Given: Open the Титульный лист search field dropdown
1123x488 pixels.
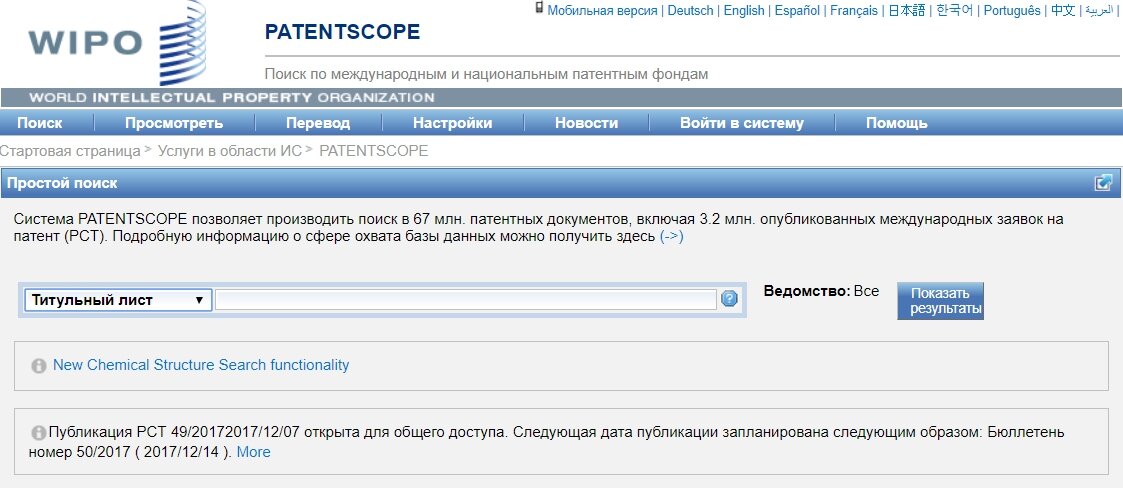Looking at the screenshot, I should 118,300.
